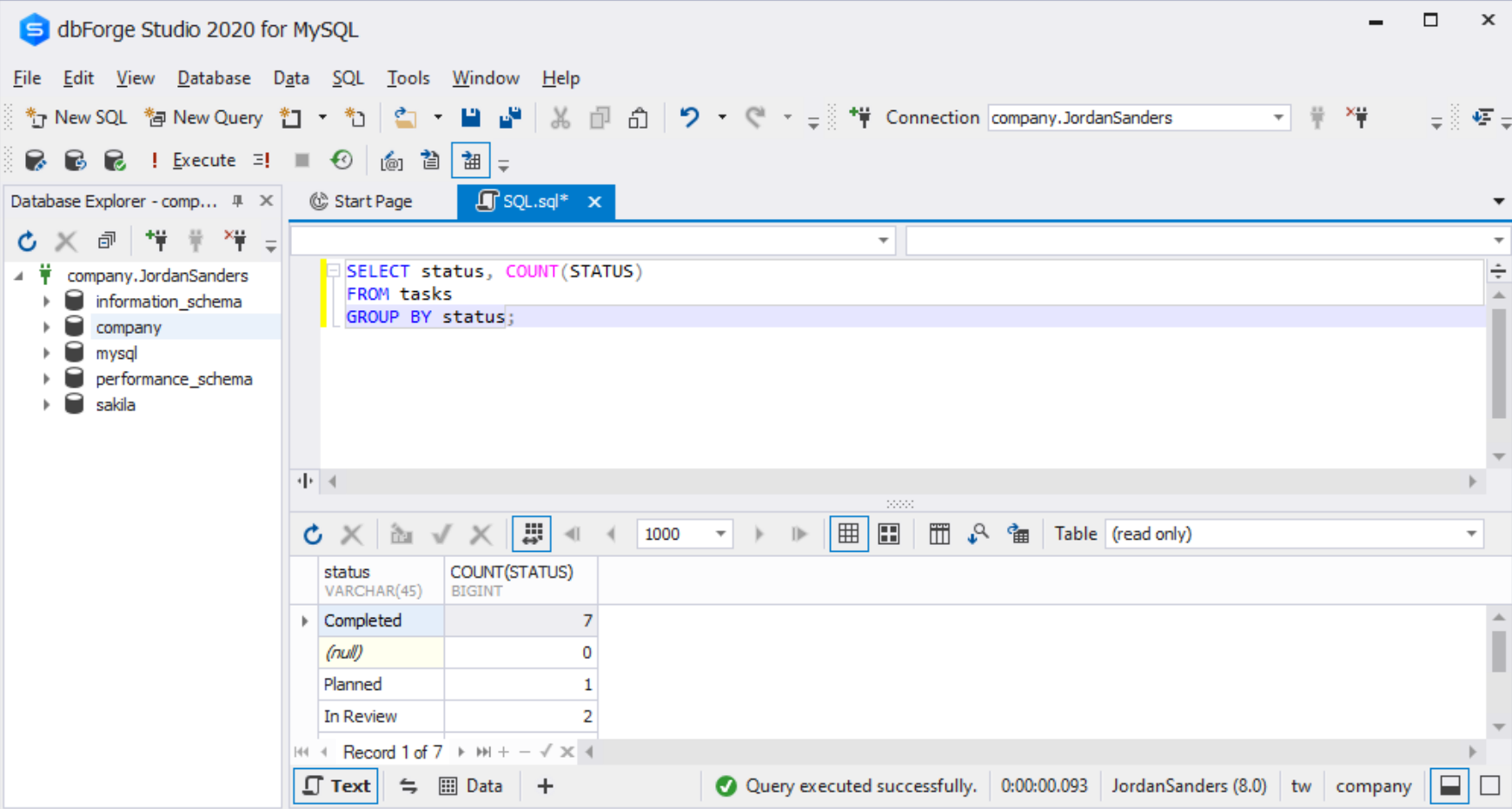Viewport: 1512px width, 809px height.
Task: Switch results to card view
Action: point(889,534)
